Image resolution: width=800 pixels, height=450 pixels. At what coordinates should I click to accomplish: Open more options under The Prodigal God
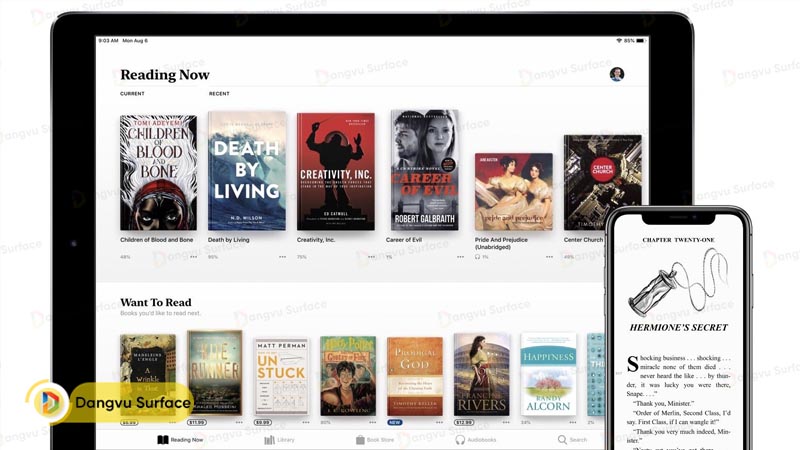click(x=439, y=422)
